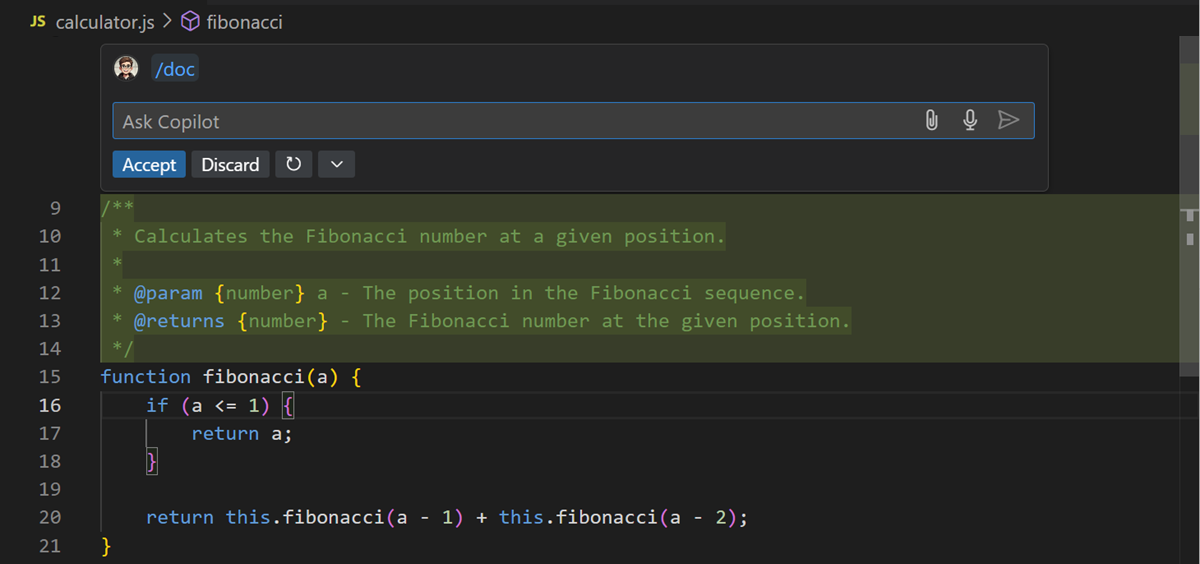Image resolution: width=1200 pixels, height=564 pixels.
Task: Rerun the request with the circular arrow
Action: click(293, 165)
